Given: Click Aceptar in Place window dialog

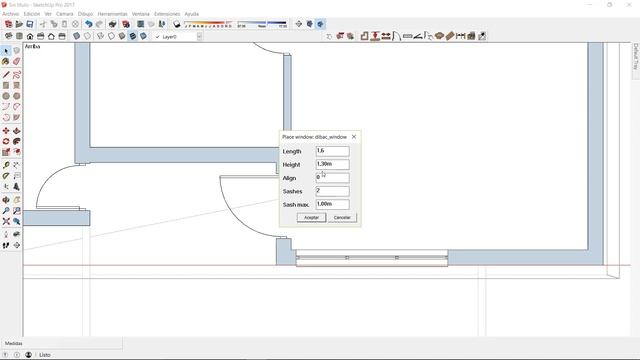Looking at the screenshot, I should pyautogui.click(x=311, y=218).
